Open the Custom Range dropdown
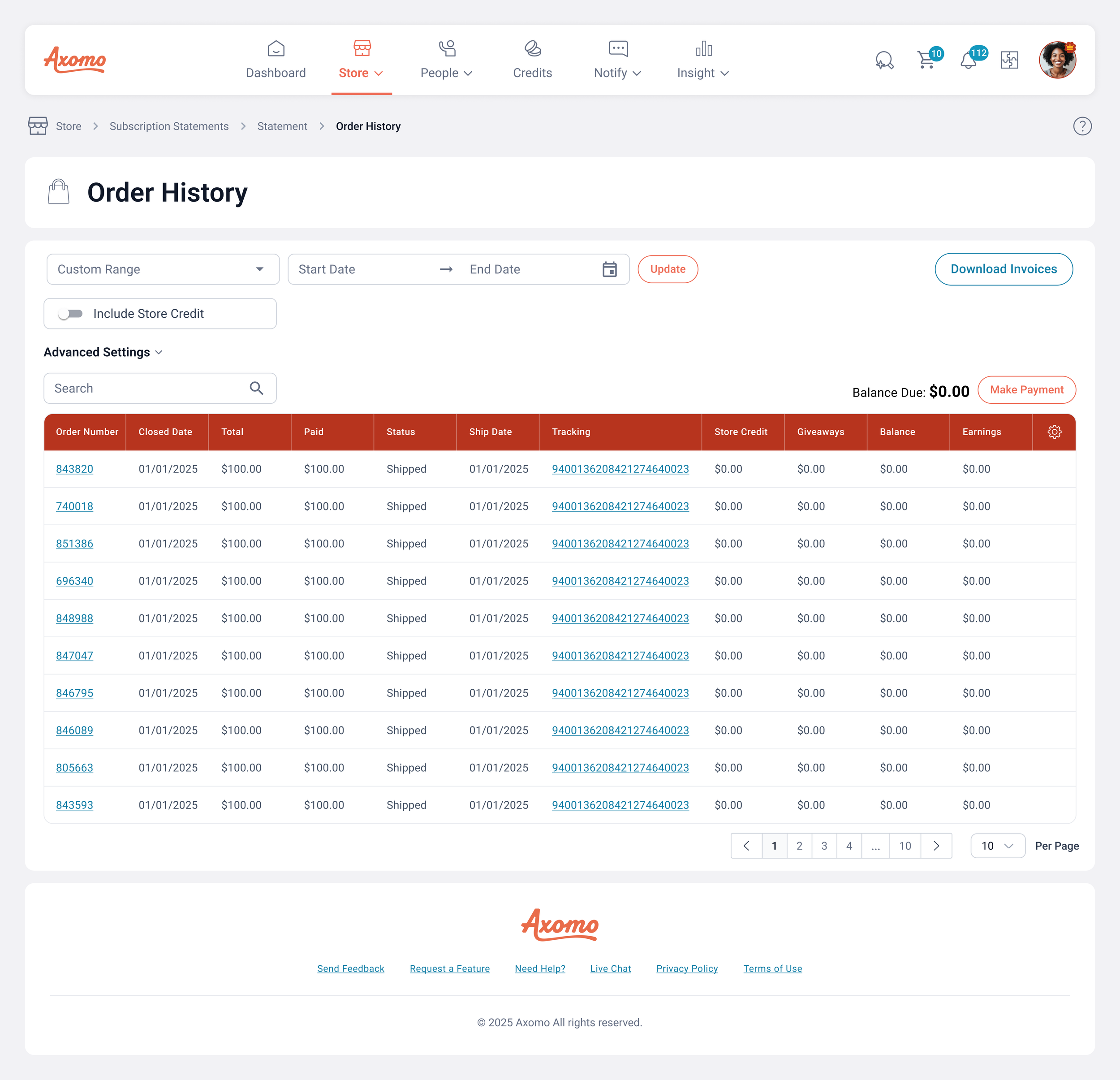The image size is (1120, 1080). pyautogui.click(x=163, y=269)
